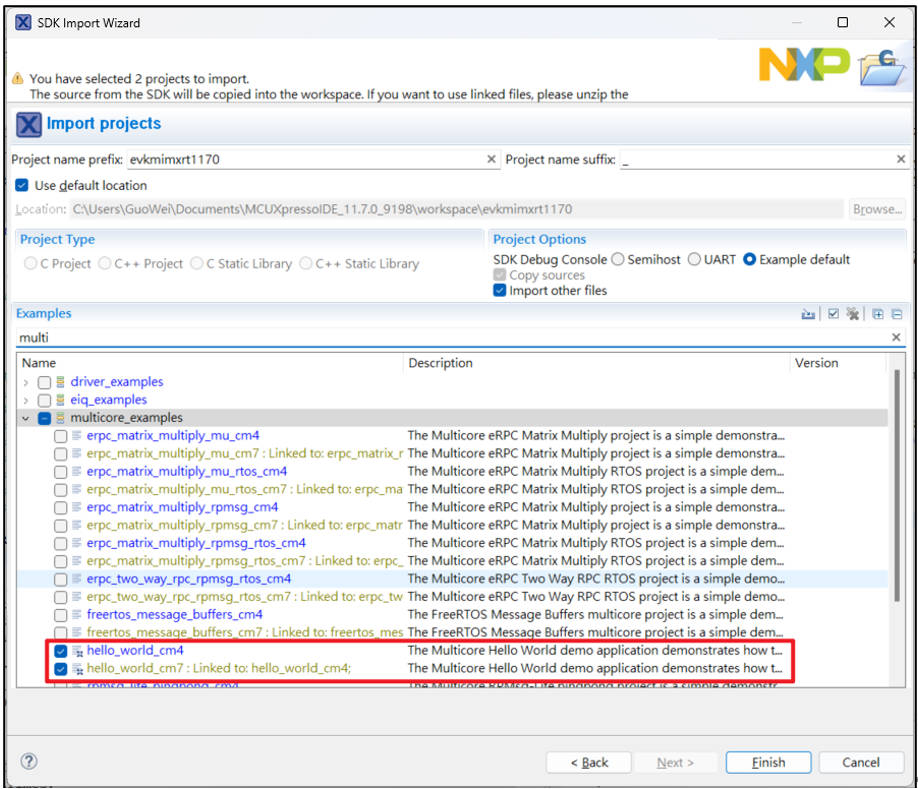Image resolution: width=918 pixels, height=789 pixels.
Task: Expand the driver_examples tree node
Action: click(26, 382)
